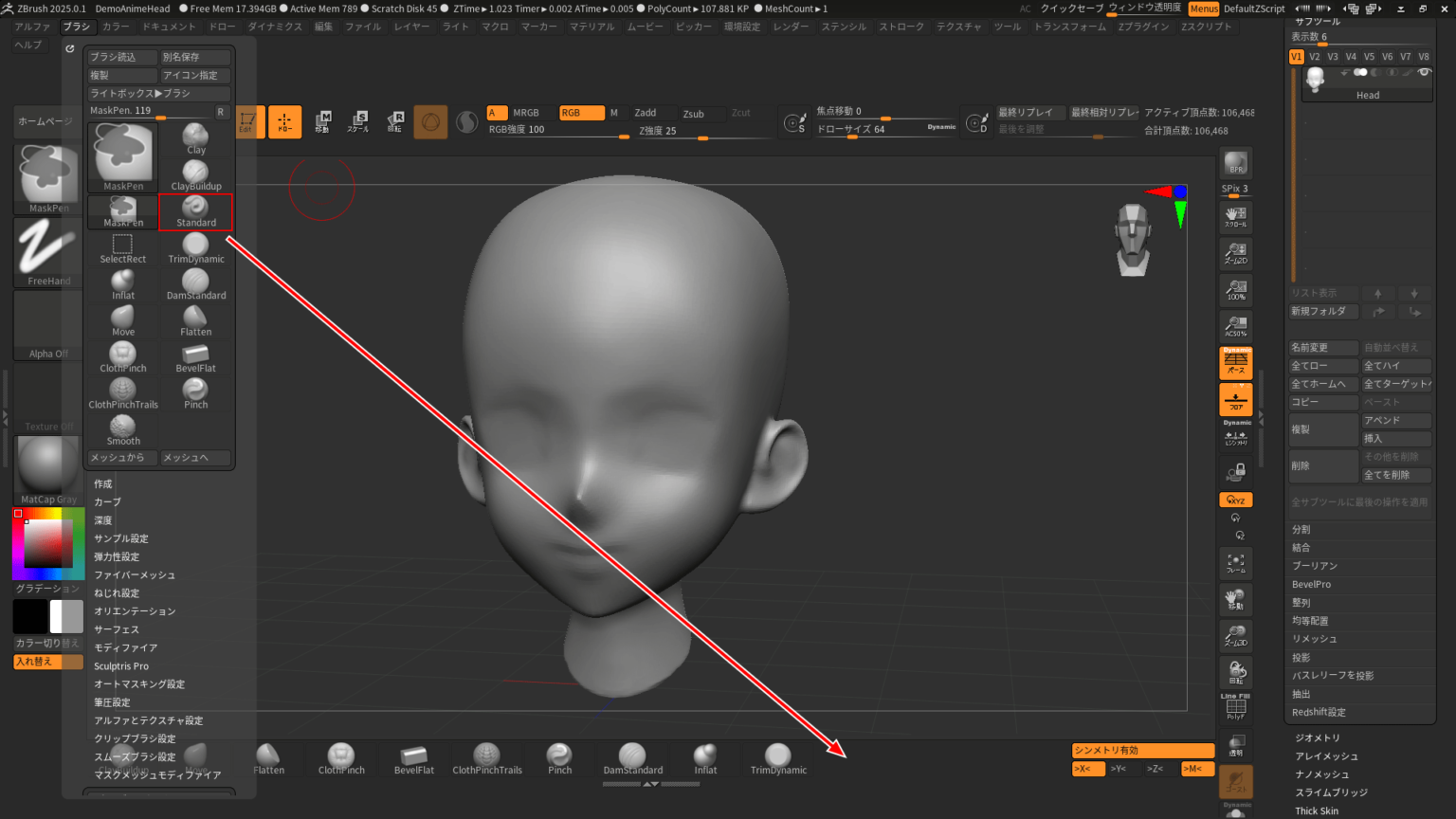Expand the カーブ section in the brush palette
Viewport: 1456px width, 819px height.
click(106, 501)
